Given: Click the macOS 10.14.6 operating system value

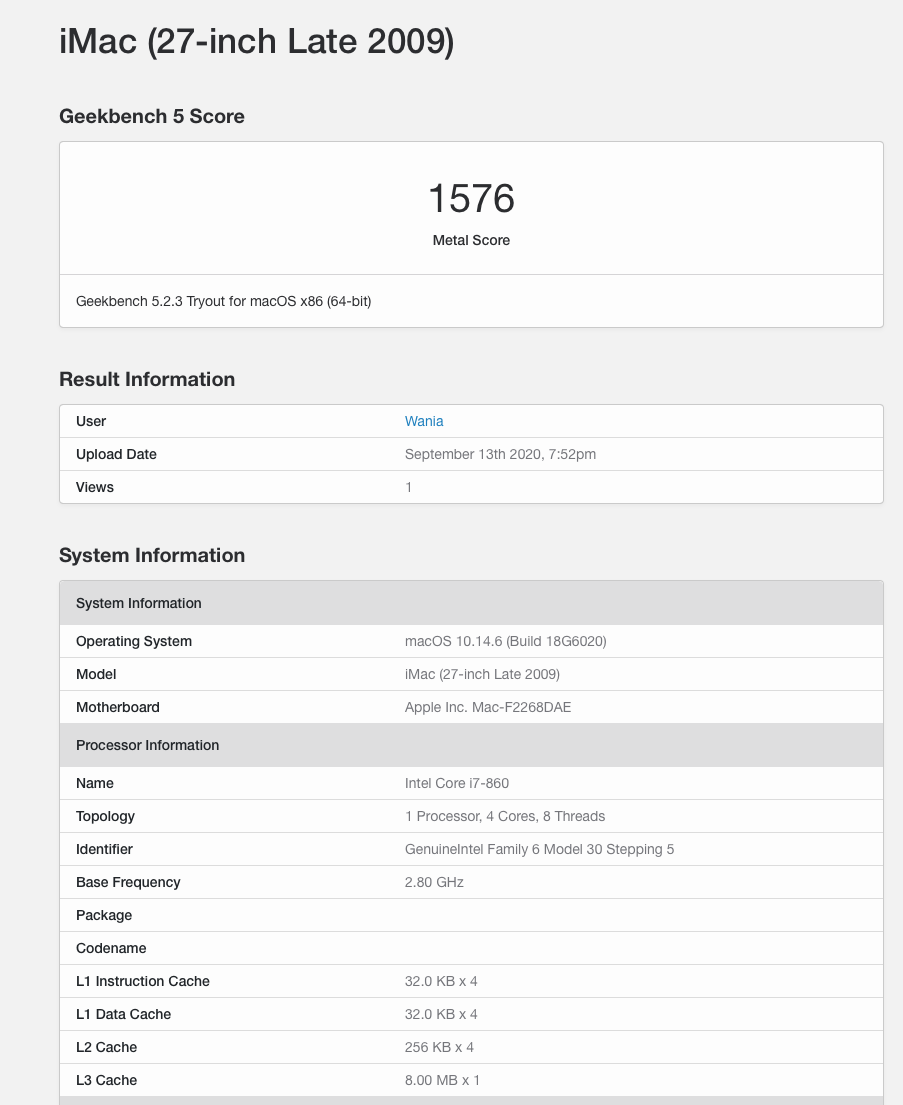Looking at the screenshot, I should 505,641.
